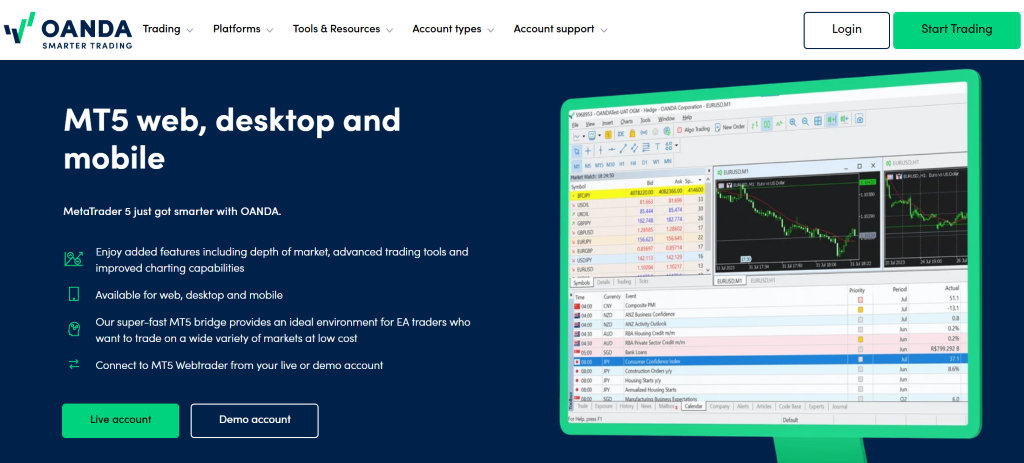Viewport: 1024px width, 463px height.
Task: Switch to M5 timeframe in MT5
Action: tap(588, 166)
